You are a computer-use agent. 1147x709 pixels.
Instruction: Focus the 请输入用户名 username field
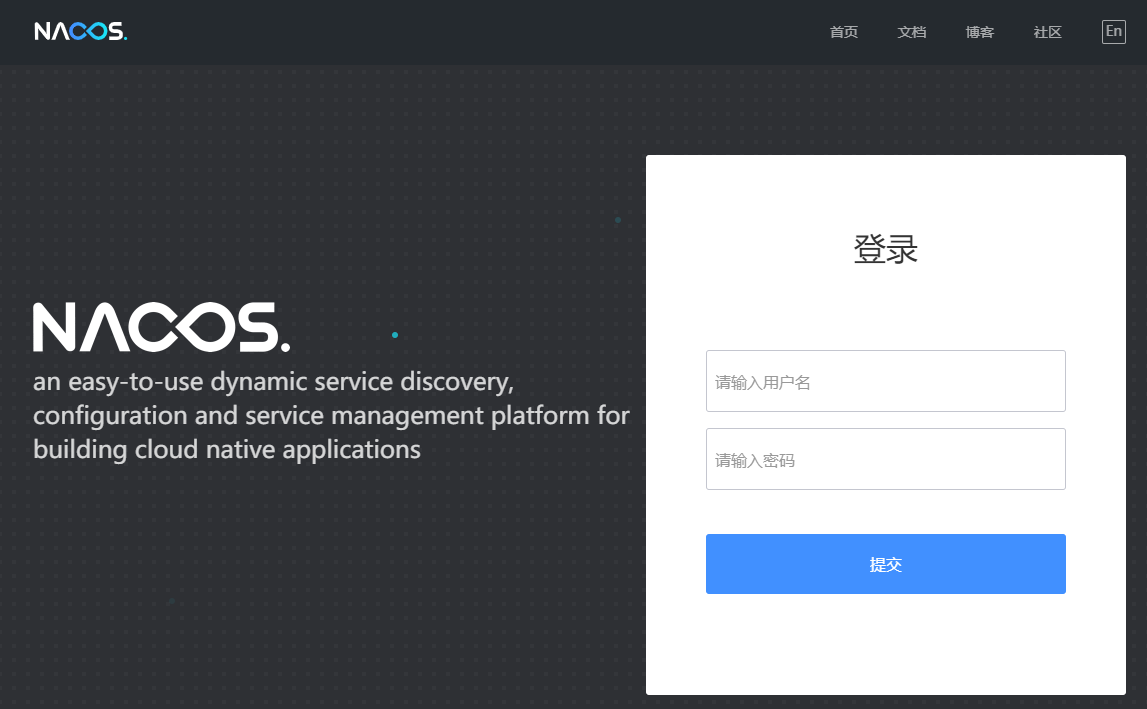(885, 381)
